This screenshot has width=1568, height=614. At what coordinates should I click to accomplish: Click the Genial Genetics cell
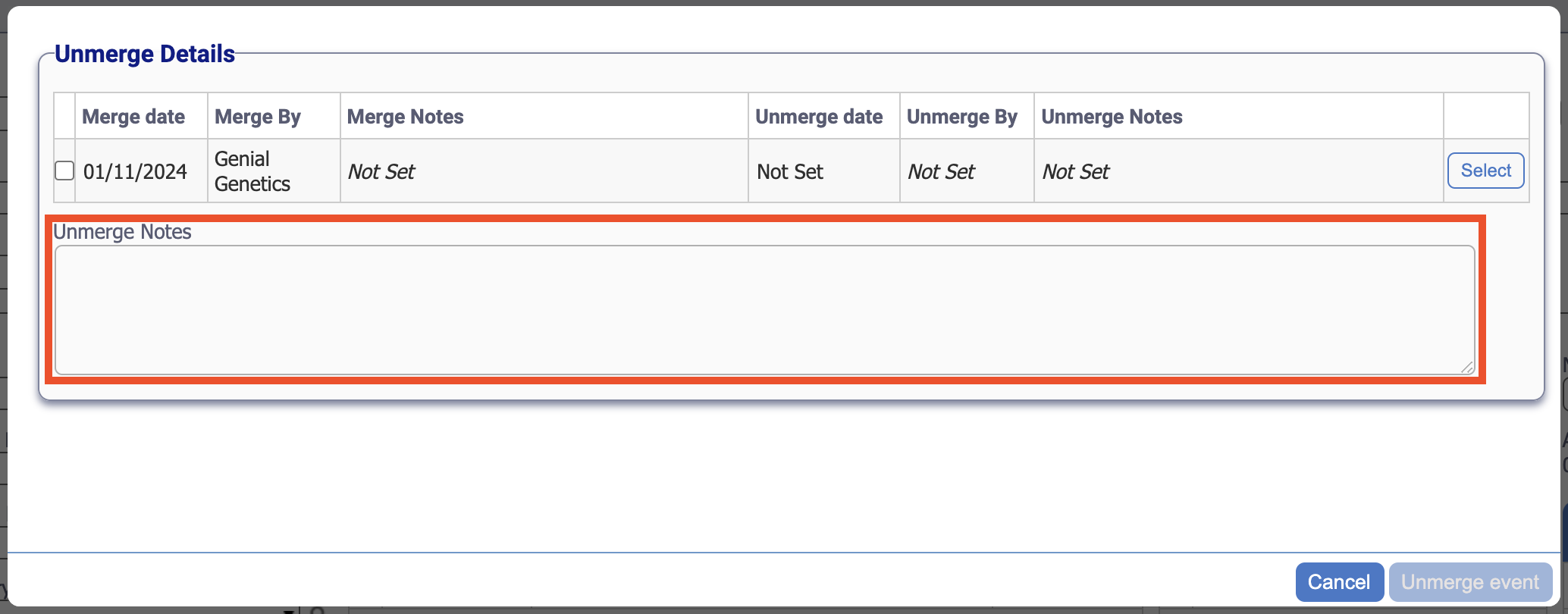pyautogui.click(x=252, y=171)
